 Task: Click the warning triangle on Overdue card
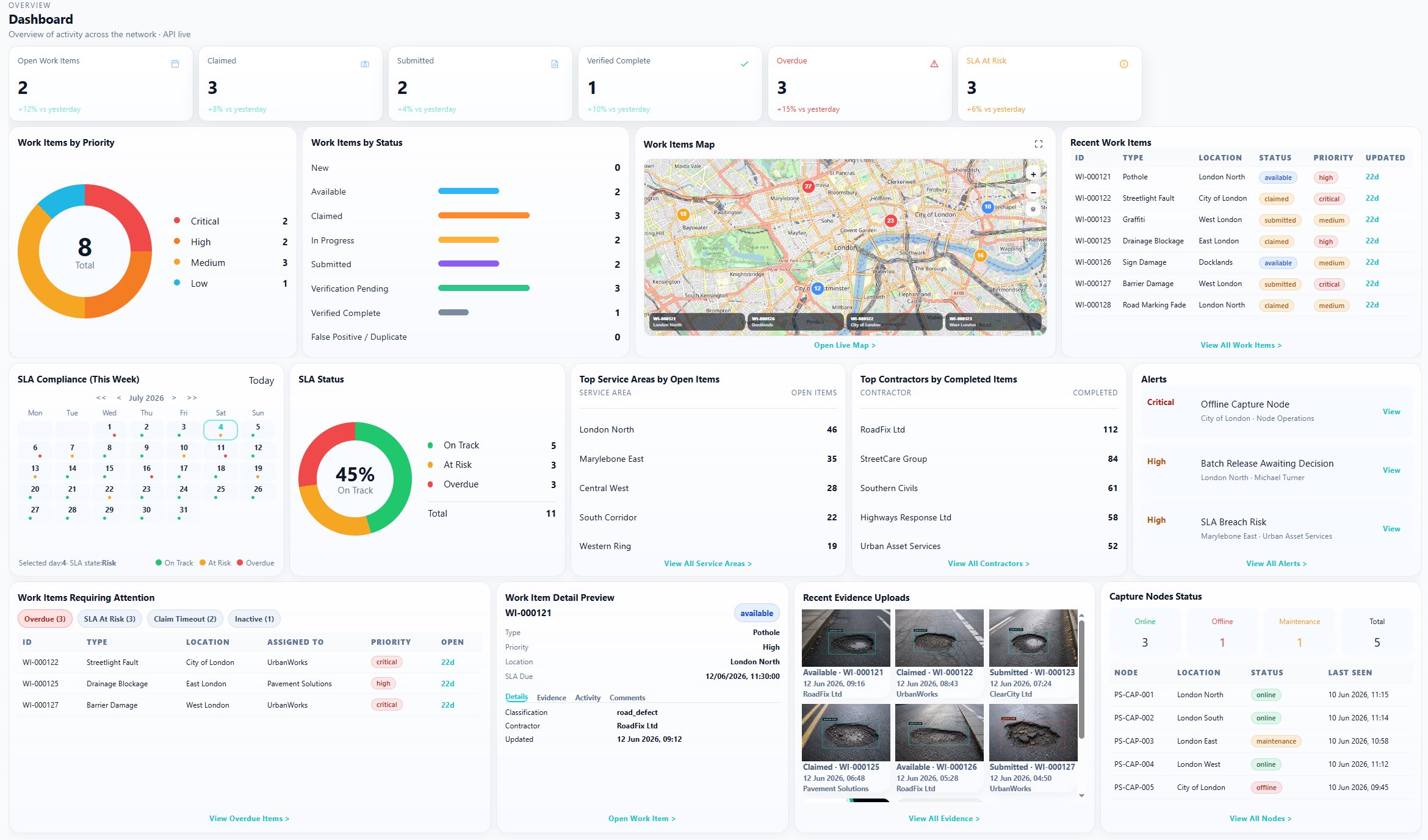tap(934, 64)
